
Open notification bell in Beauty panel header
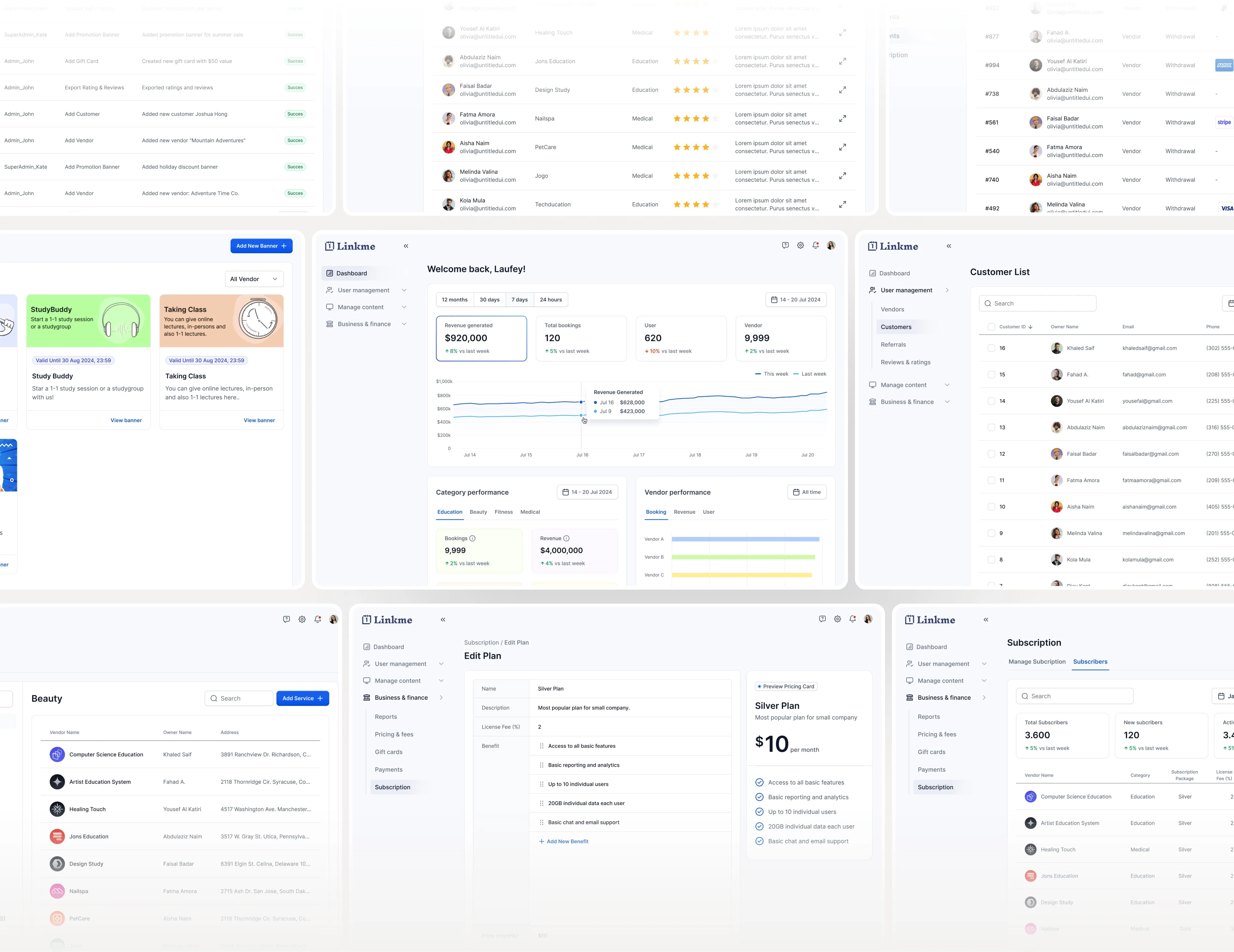pos(318,619)
